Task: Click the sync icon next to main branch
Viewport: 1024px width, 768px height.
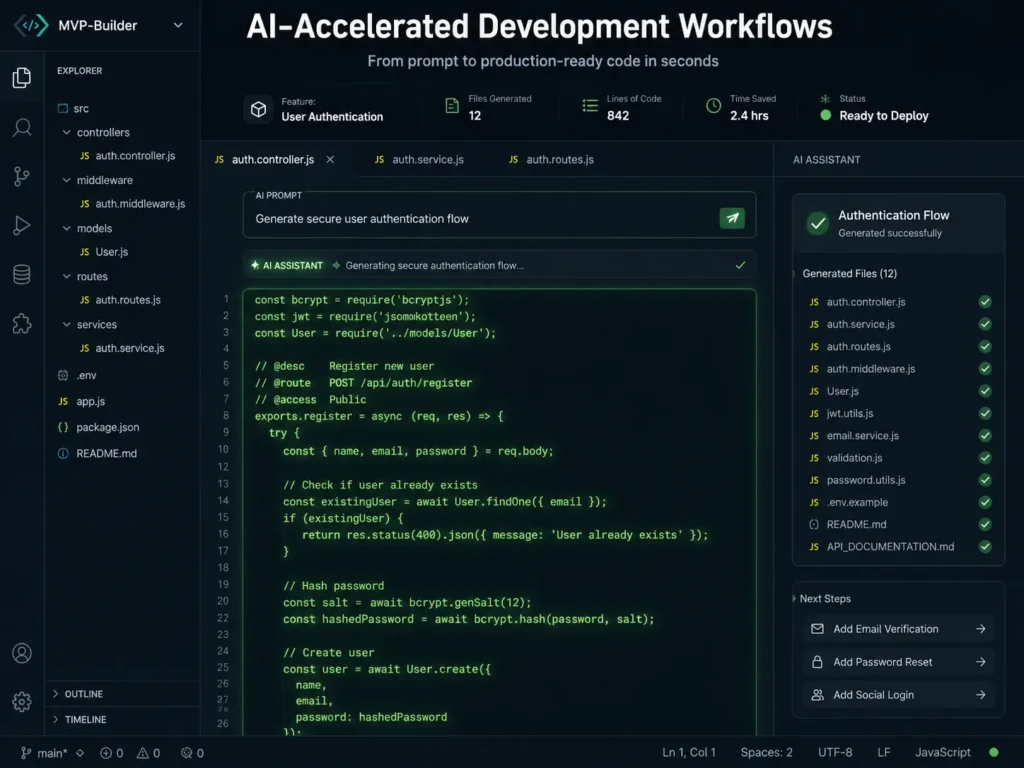Action: [80, 753]
